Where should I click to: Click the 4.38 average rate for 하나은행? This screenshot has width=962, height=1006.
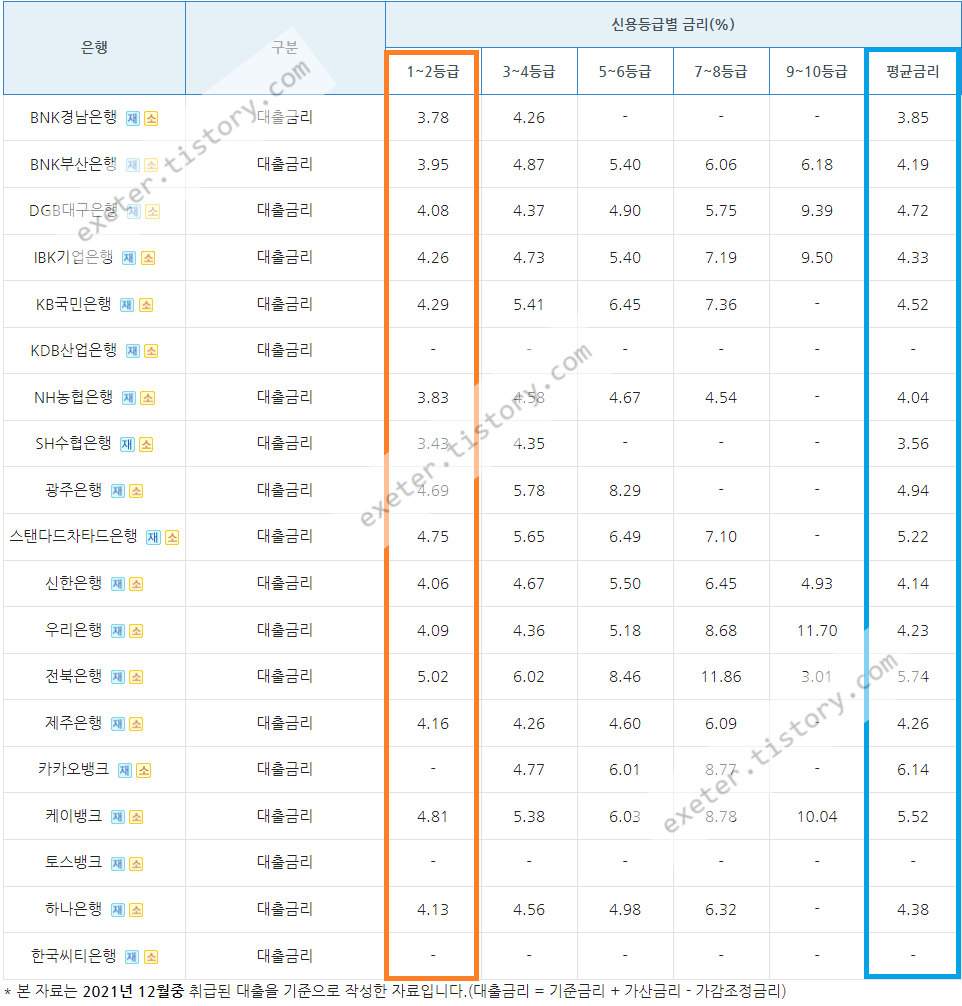point(913,910)
